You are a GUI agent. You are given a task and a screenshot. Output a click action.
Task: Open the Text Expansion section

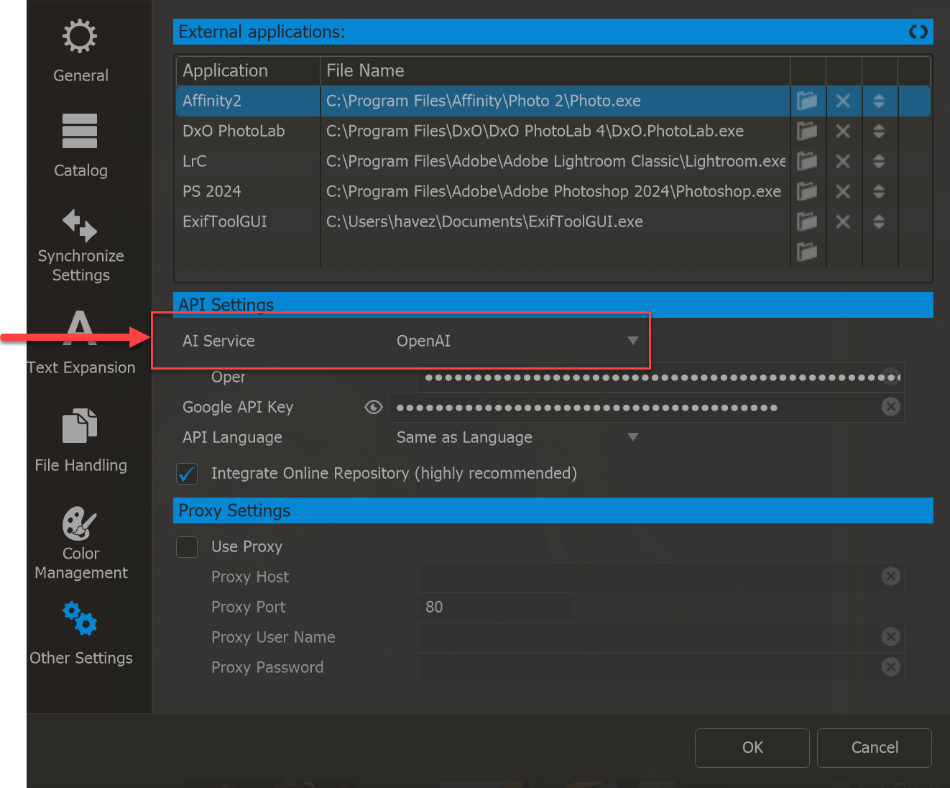tap(81, 343)
